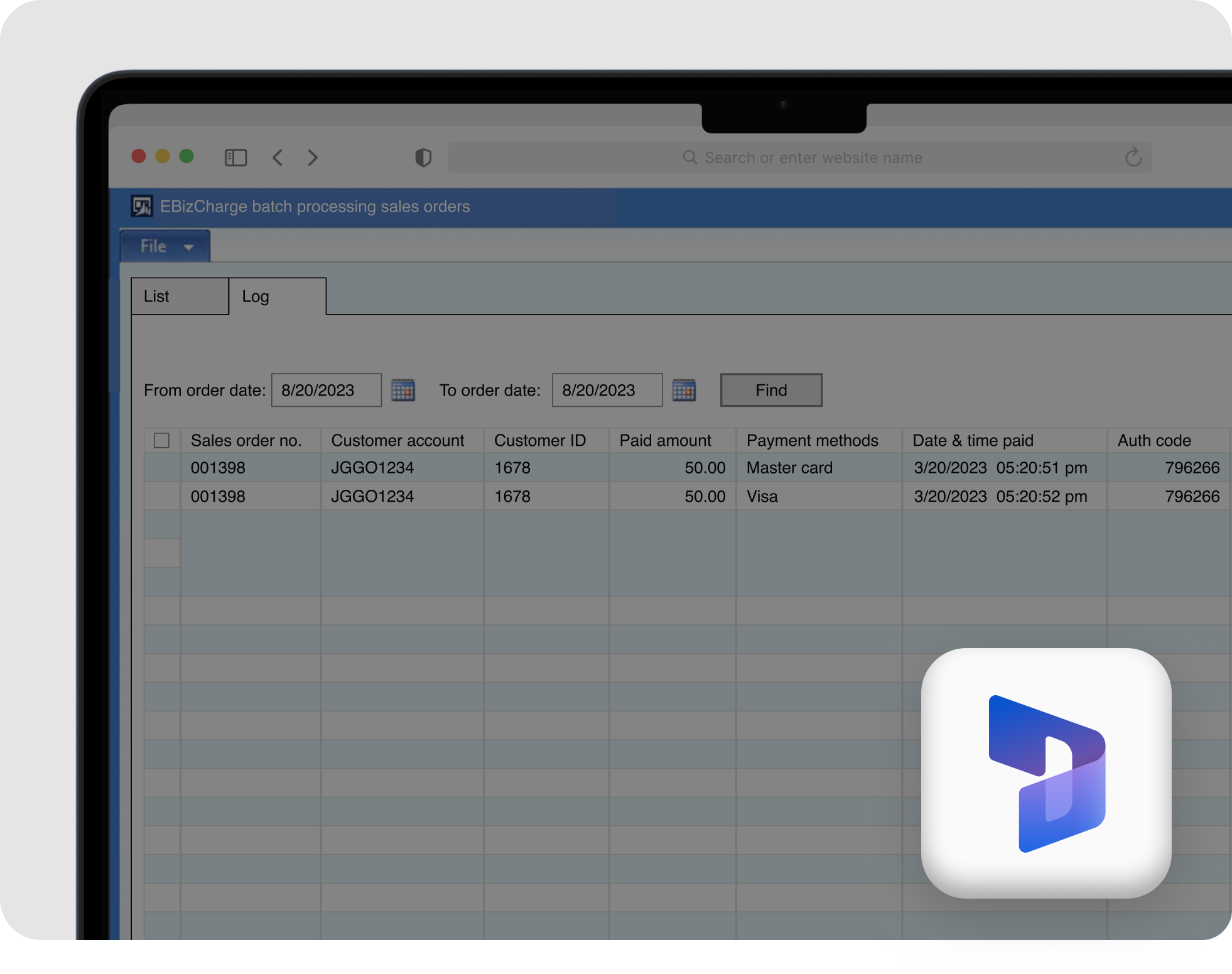Click the yellow minimize window button
The image size is (1232, 974).
tap(163, 156)
